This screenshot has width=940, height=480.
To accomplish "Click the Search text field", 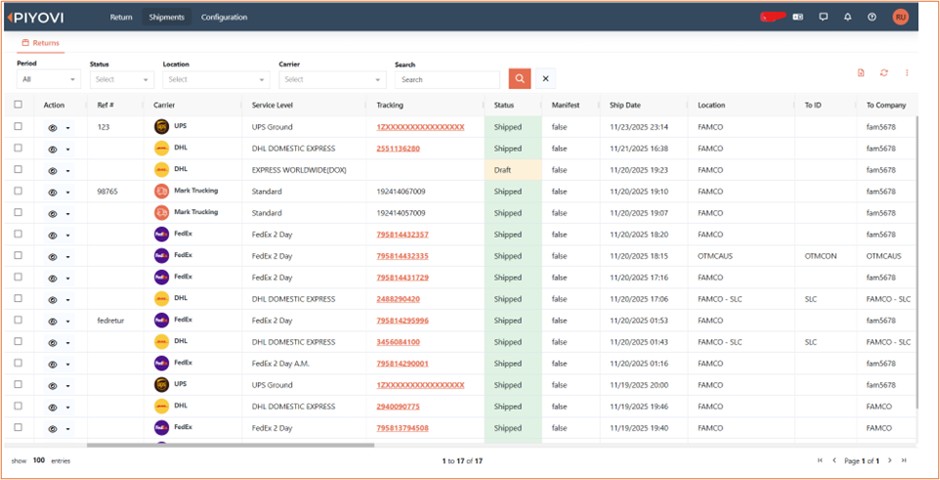I will click(447, 79).
